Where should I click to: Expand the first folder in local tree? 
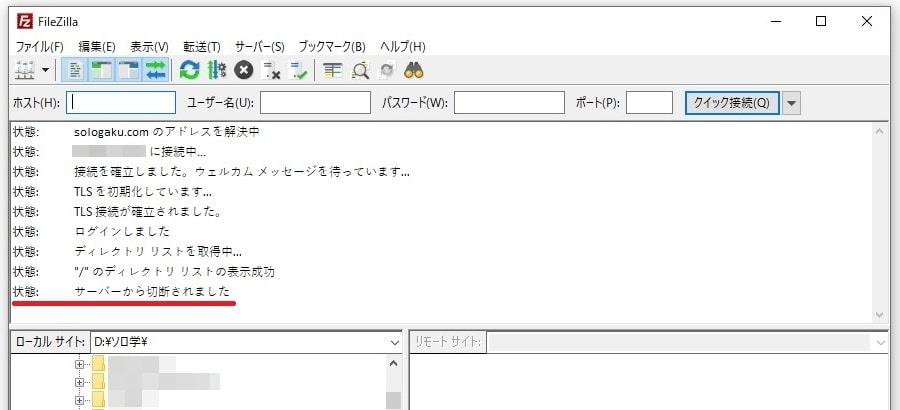[80, 365]
